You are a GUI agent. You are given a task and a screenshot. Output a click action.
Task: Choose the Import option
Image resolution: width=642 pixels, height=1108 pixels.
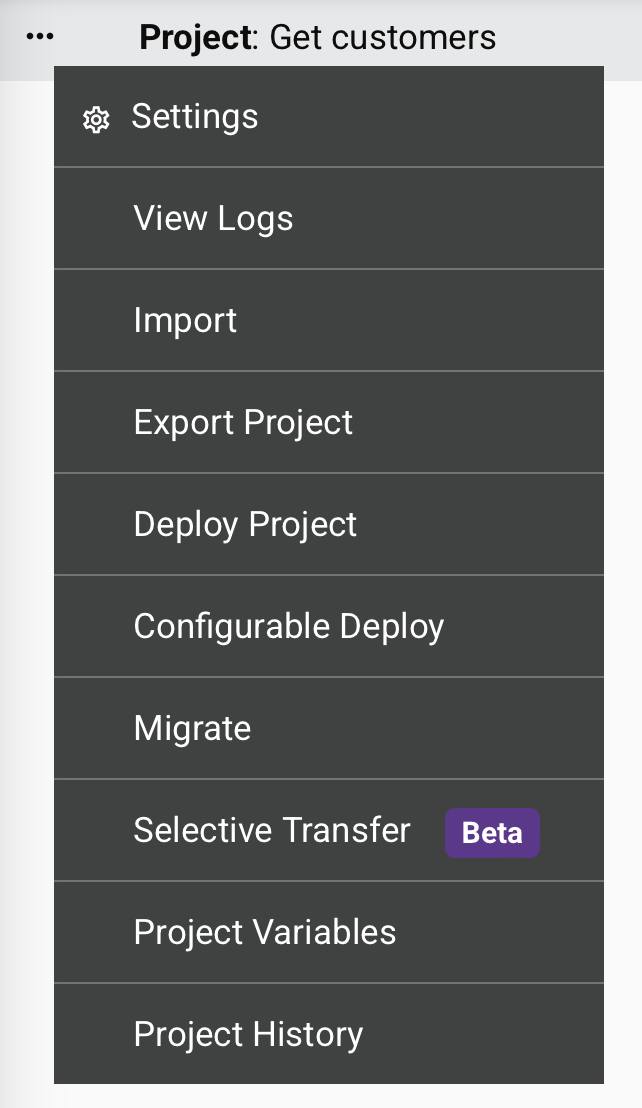185,321
